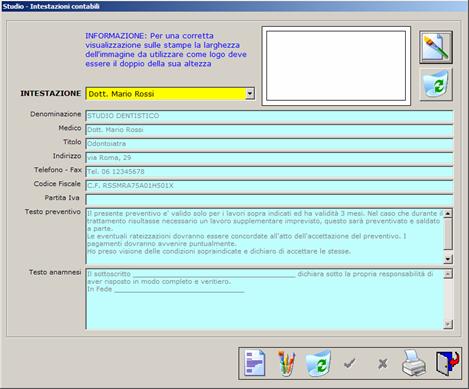Click inside the Testo preventivo text area
This screenshot has height=389, width=469.
(x=265, y=236)
